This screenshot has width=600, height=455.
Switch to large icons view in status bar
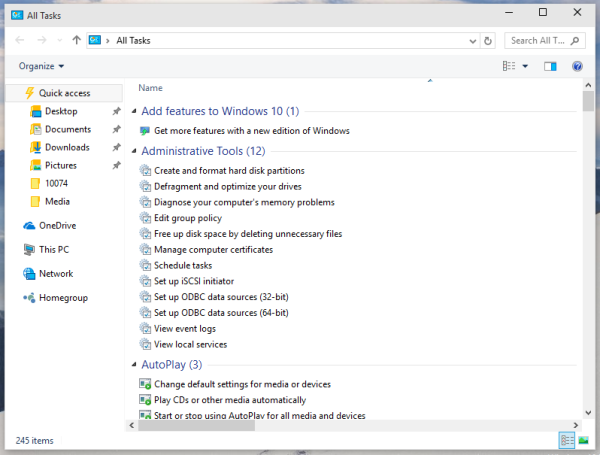click(583, 440)
